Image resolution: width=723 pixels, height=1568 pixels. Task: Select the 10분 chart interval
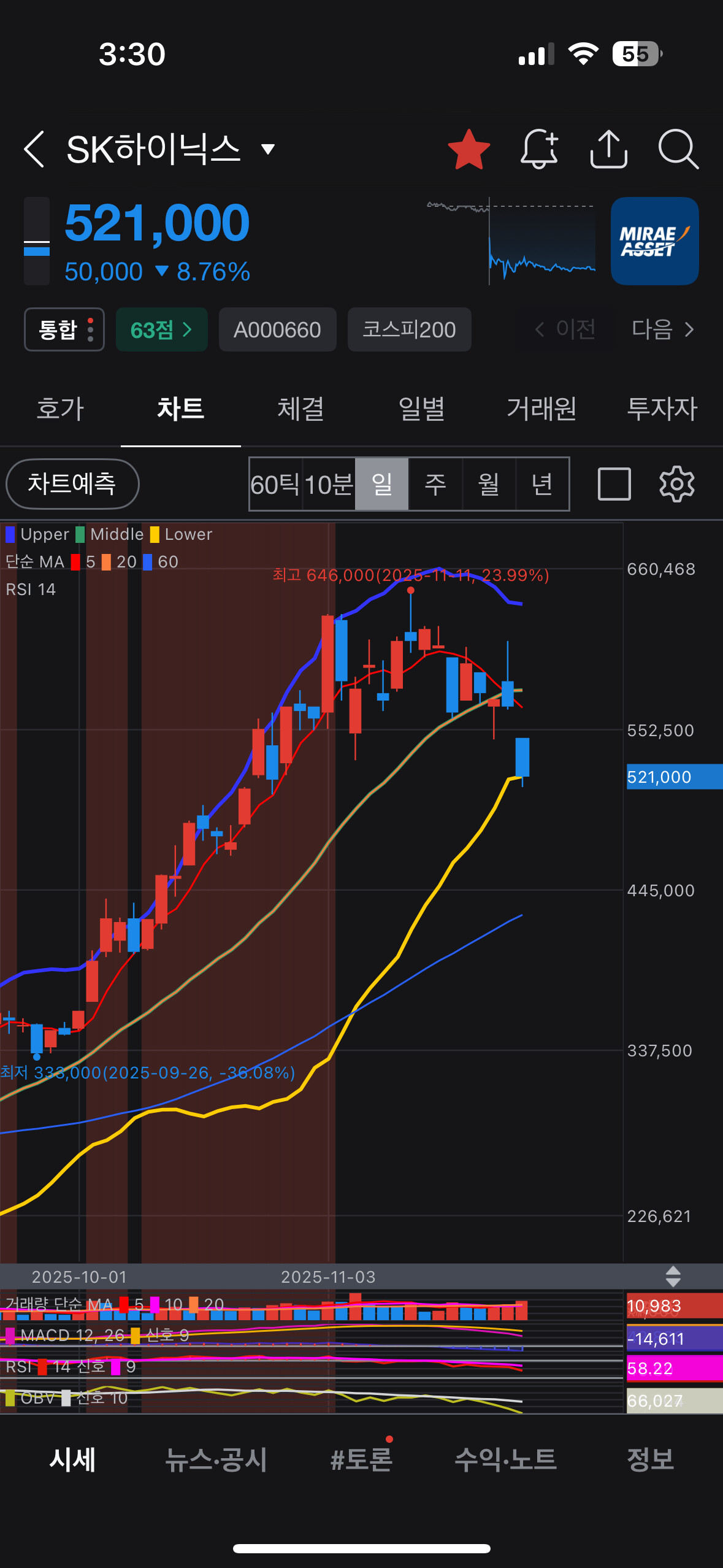(329, 484)
